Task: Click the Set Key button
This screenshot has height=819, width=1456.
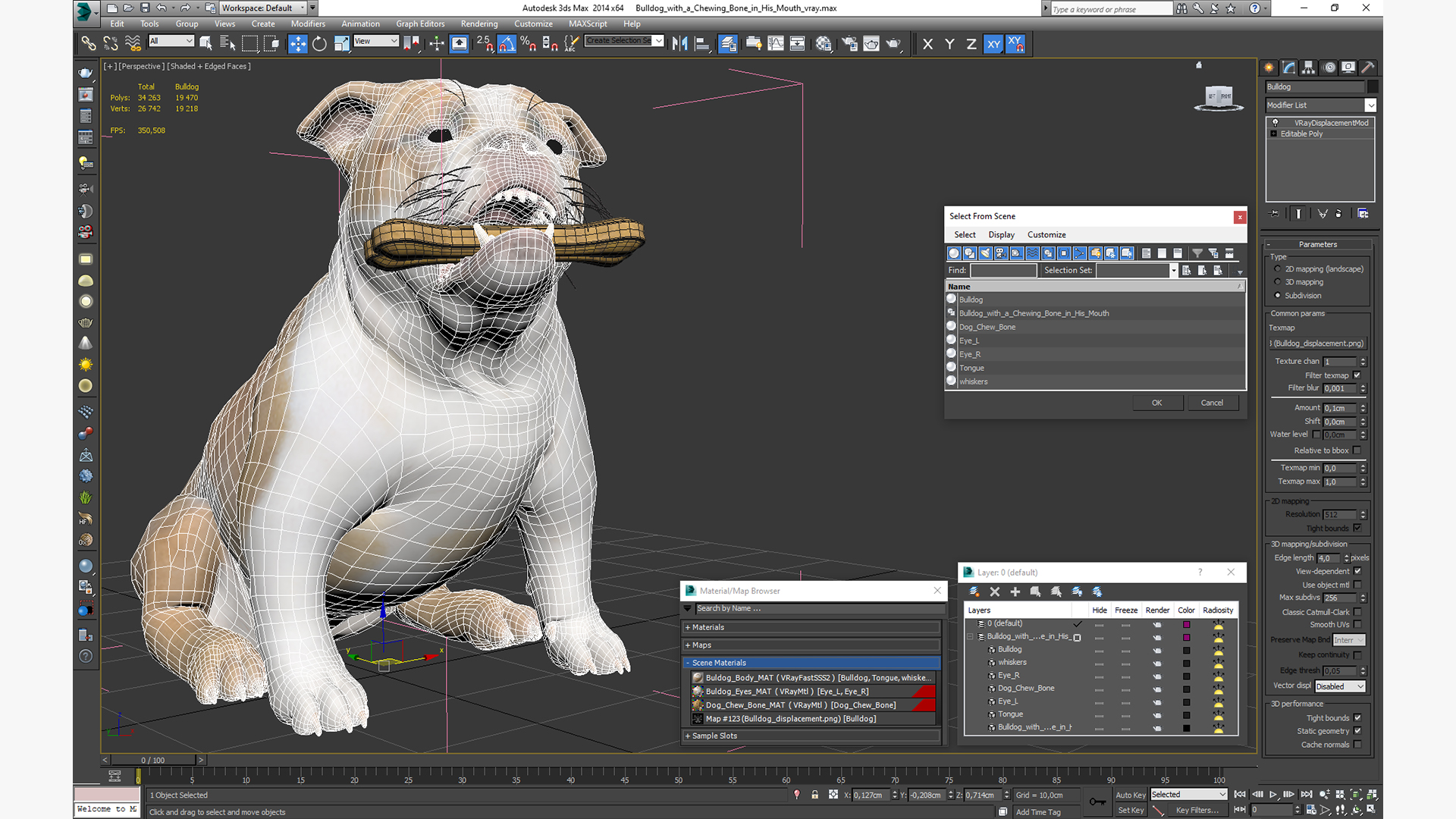Action: 1130,811
